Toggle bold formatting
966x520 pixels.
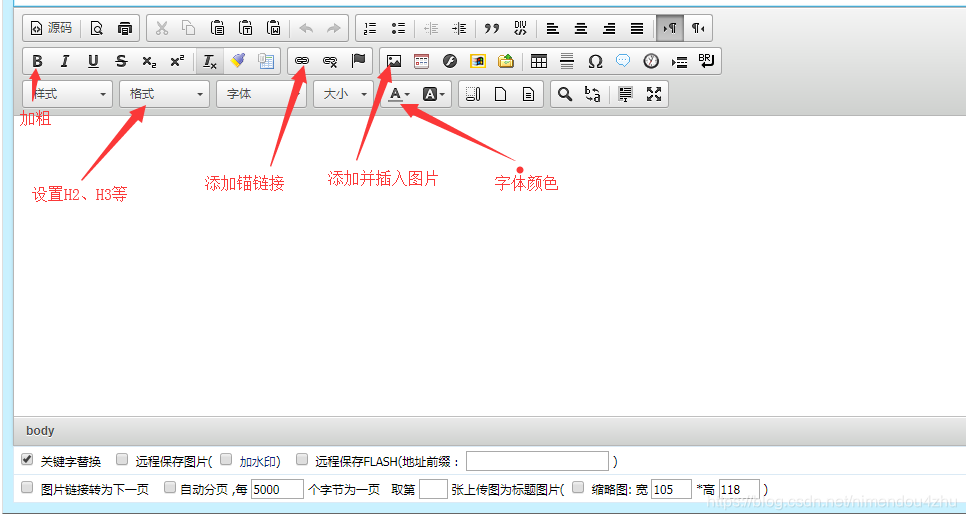37,61
